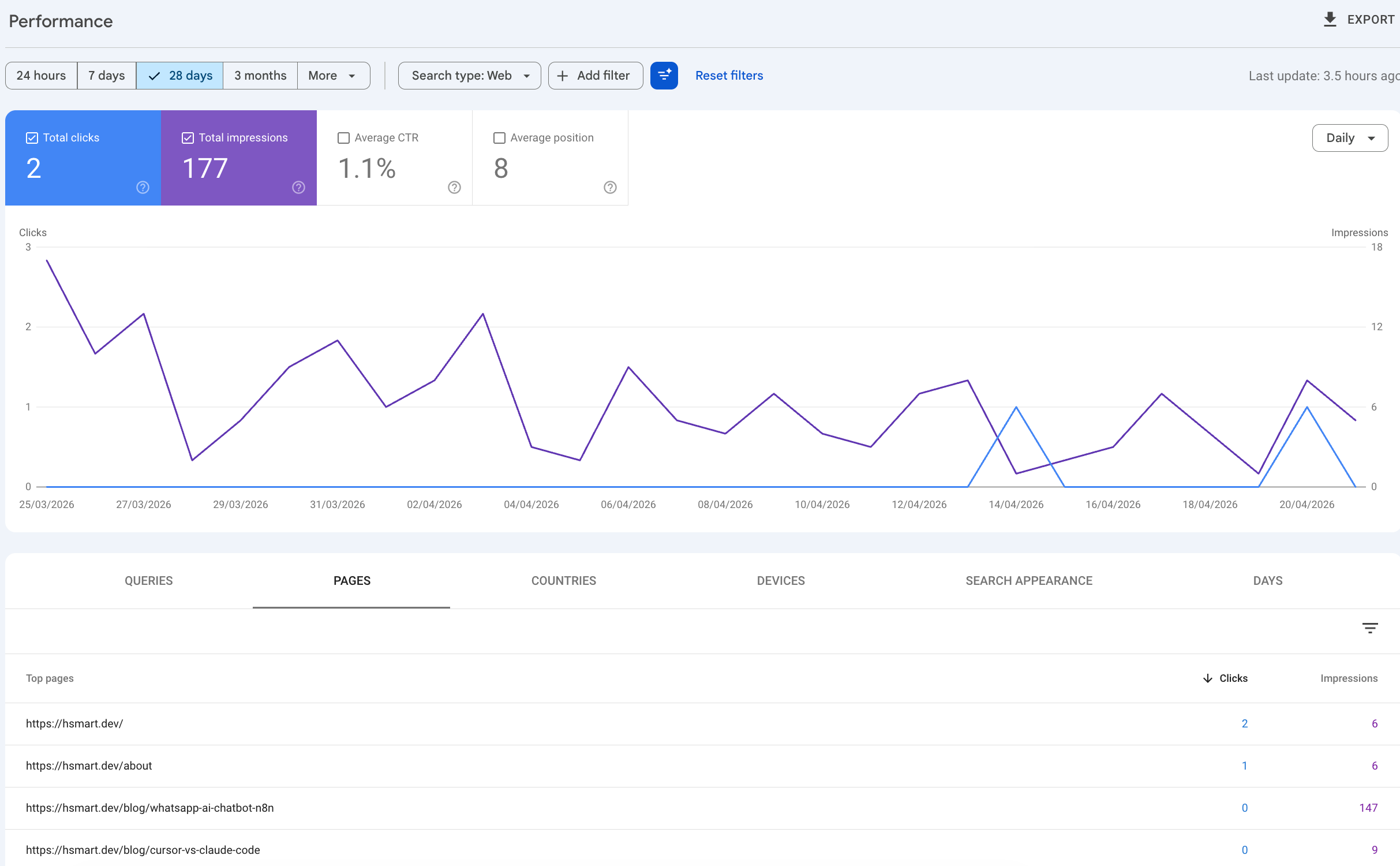Select the 3 months date range
Image resolution: width=1400 pixels, height=866 pixels.
tap(260, 75)
